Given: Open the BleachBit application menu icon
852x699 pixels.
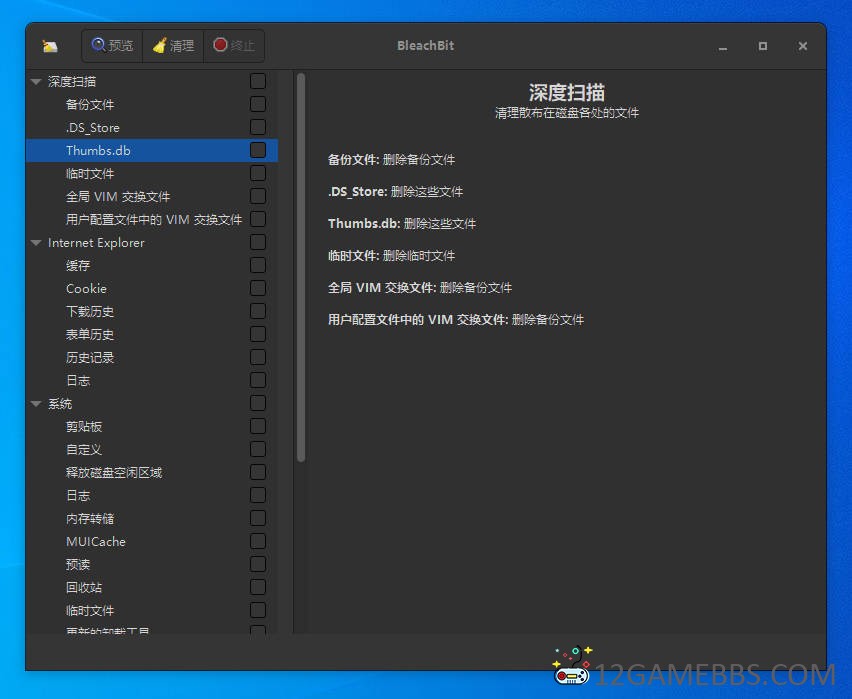Looking at the screenshot, I should [50, 46].
